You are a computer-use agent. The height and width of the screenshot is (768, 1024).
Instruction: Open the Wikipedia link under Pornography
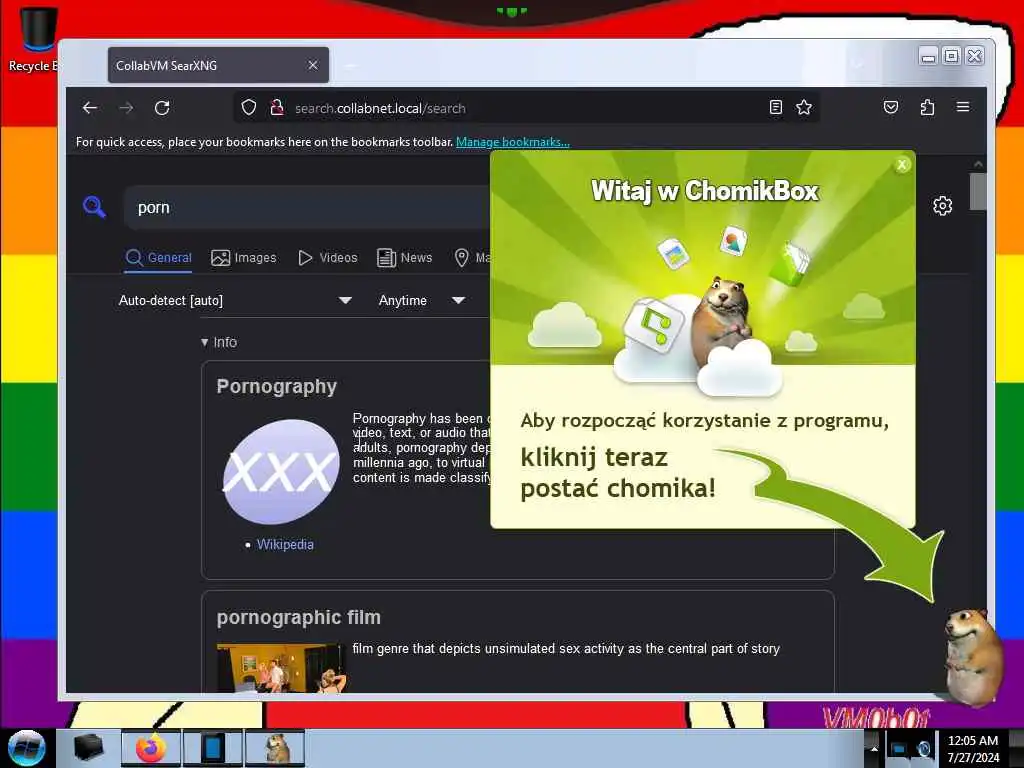285,544
